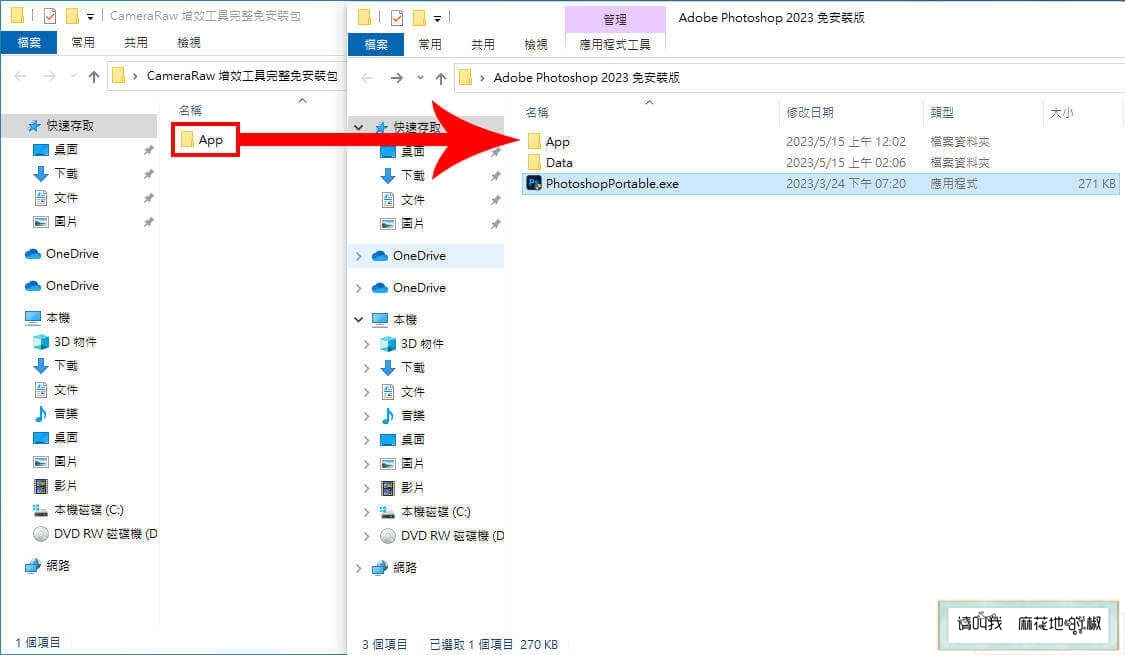
Task: Open 3D 物件 in left window sidebar
Action: click(x=65, y=342)
